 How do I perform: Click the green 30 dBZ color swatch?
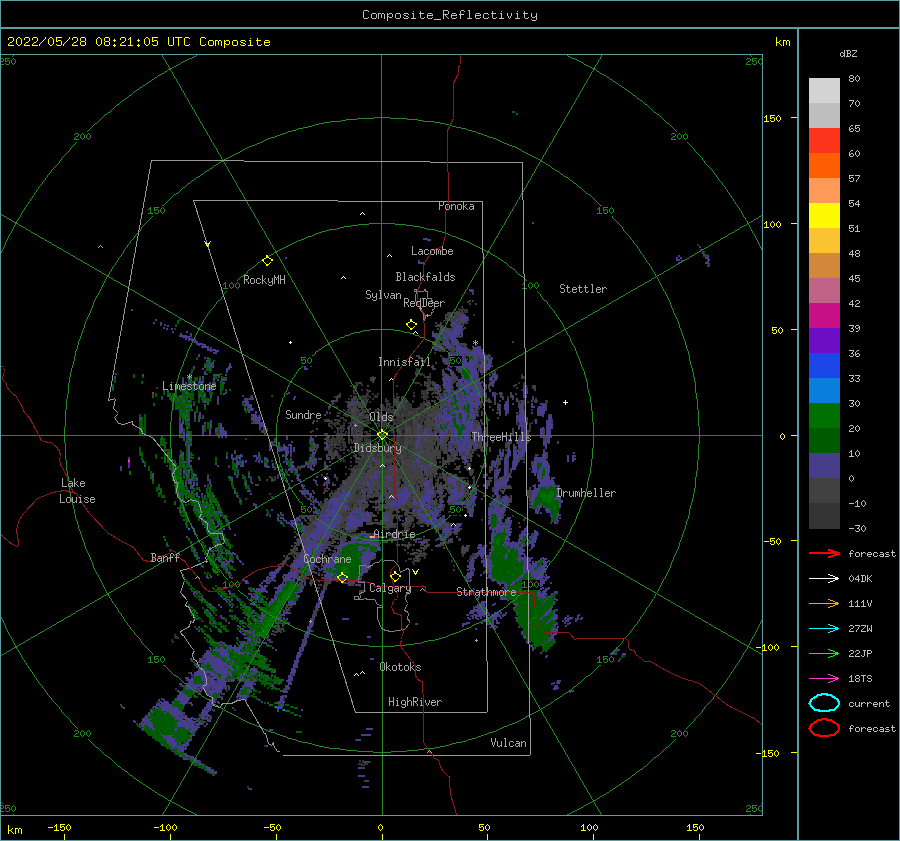tap(824, 415)
